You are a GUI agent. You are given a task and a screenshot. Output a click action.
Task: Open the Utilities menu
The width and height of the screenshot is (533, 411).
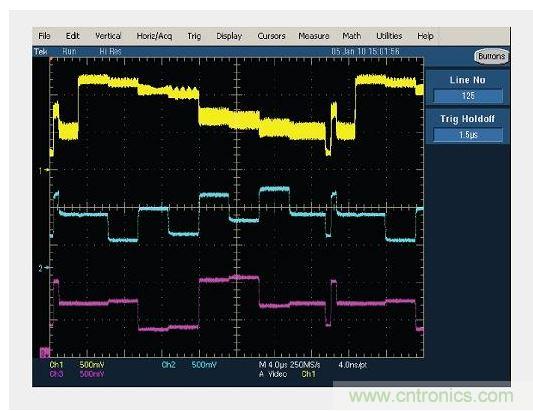[389, 36]
